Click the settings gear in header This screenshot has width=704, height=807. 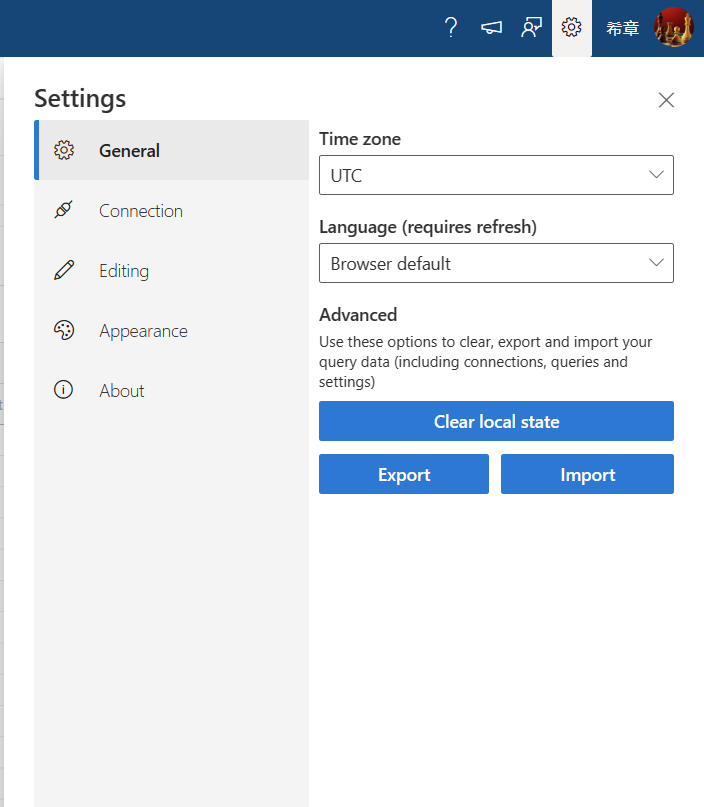[x=571, y=27]
